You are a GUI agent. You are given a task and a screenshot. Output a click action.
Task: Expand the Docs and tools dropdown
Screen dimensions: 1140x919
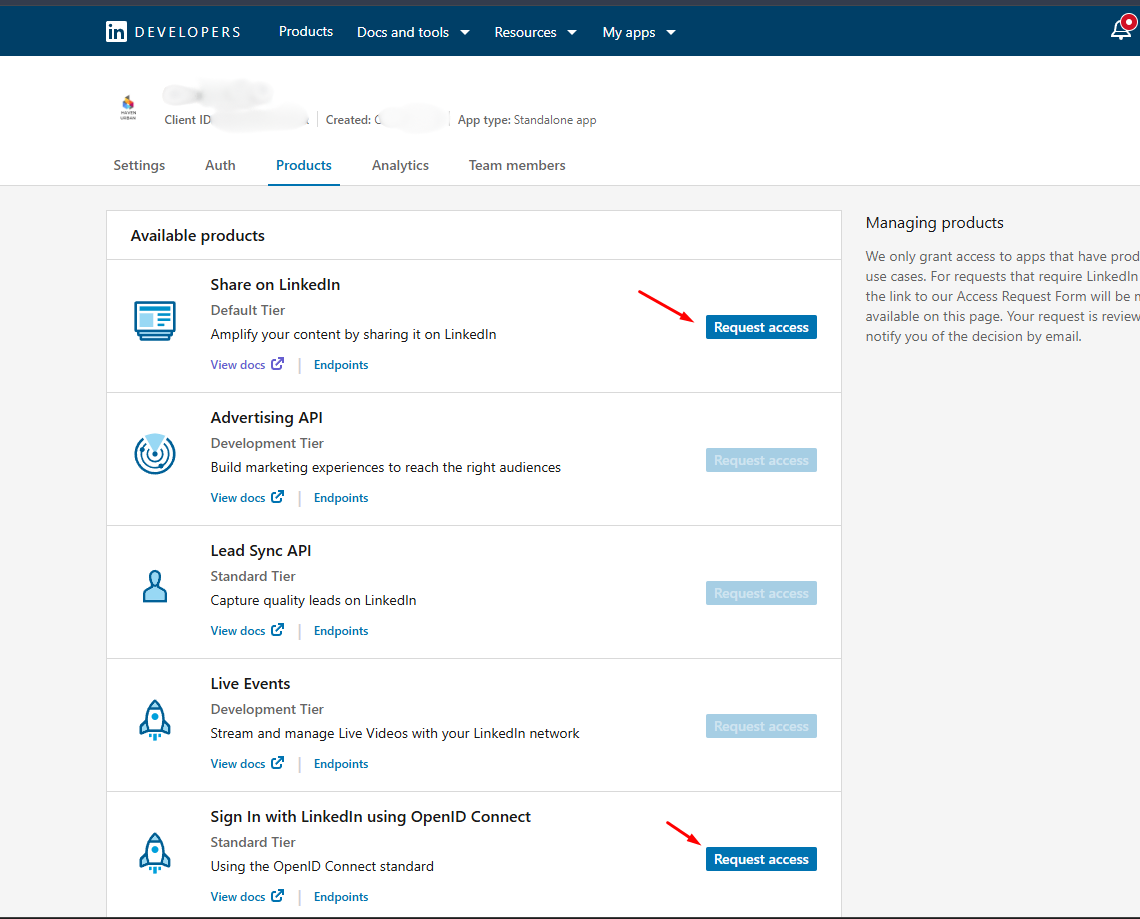[413, 32]
